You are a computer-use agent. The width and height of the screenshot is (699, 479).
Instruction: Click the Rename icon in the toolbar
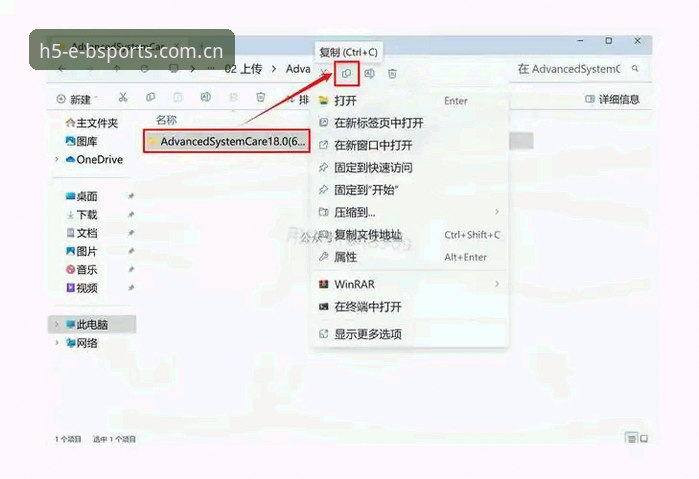coord(206,97)
